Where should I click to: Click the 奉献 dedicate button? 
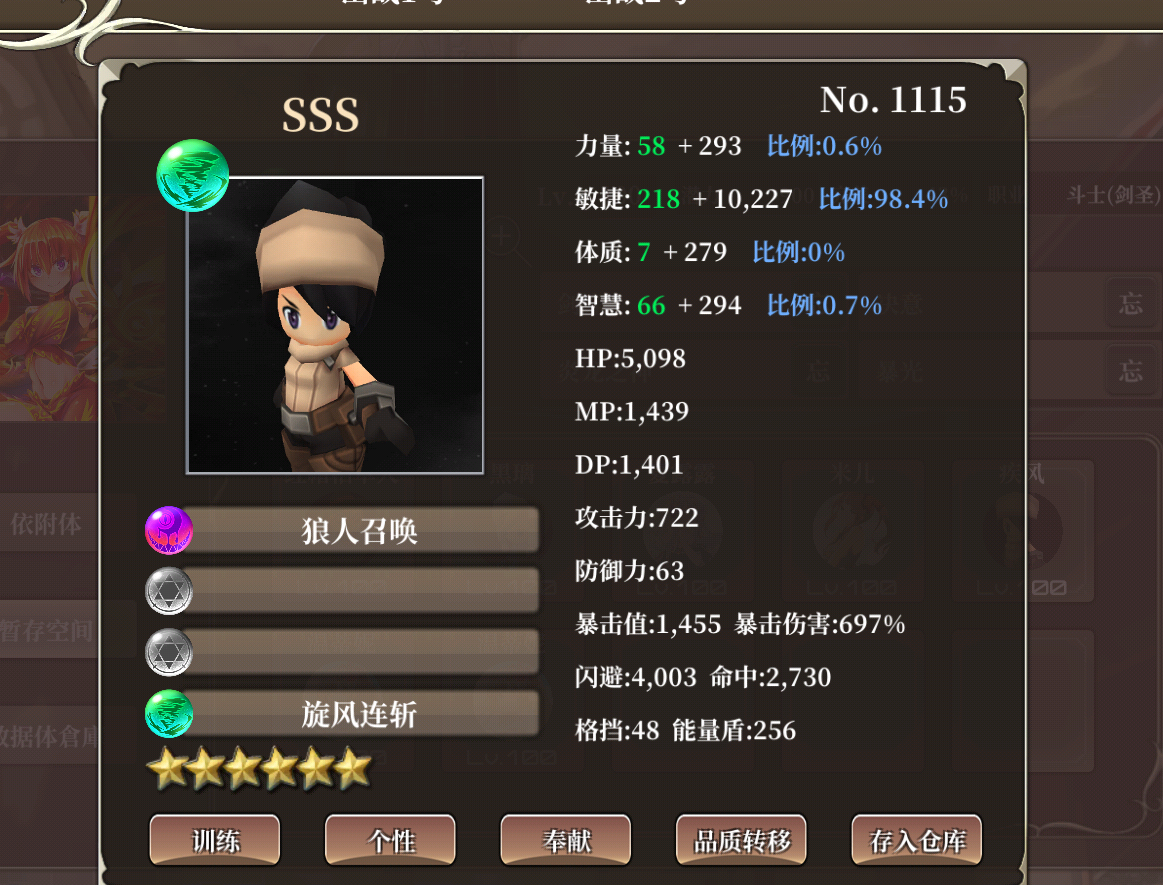[x=566, y=840]
